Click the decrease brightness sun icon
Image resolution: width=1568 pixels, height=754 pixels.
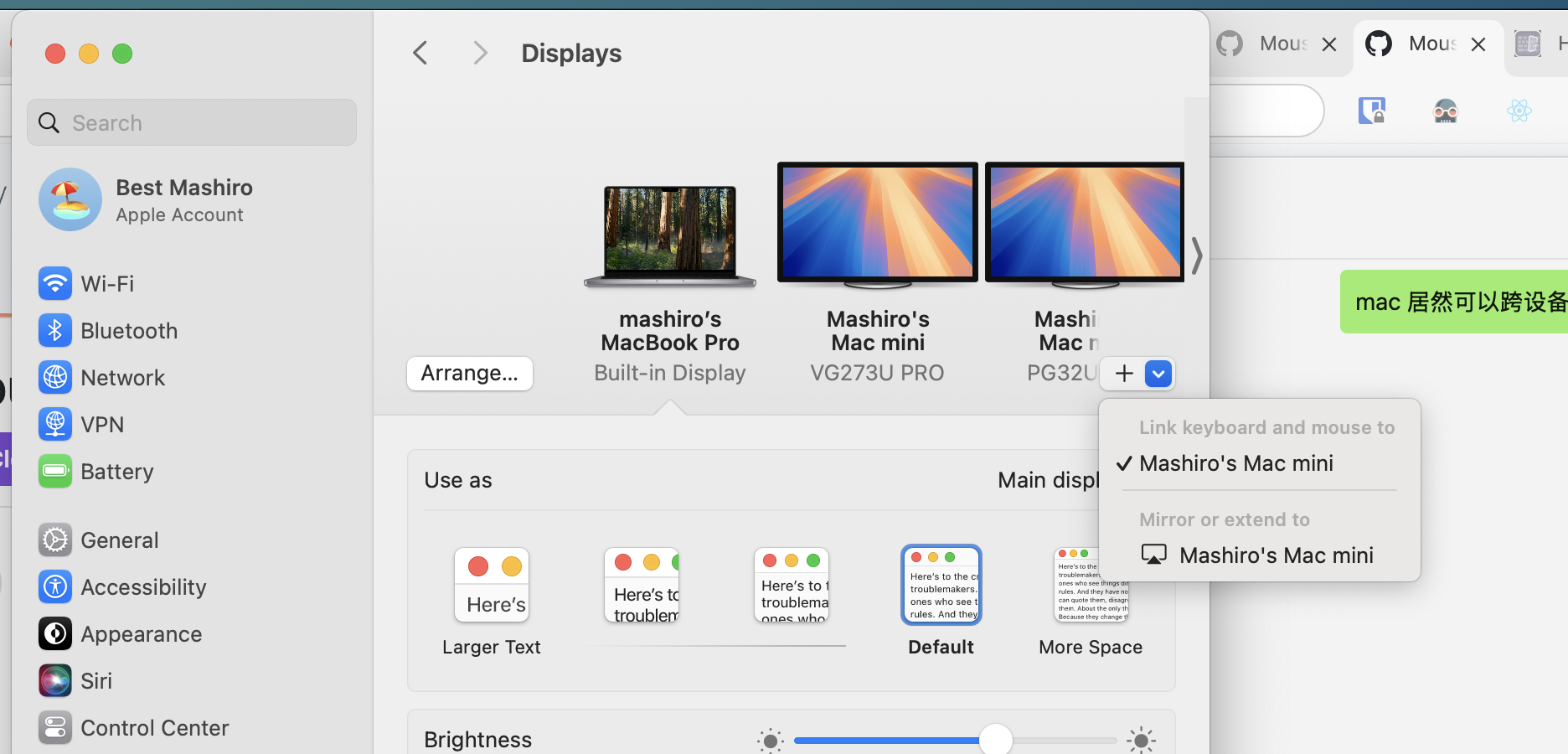click(771, 741)
